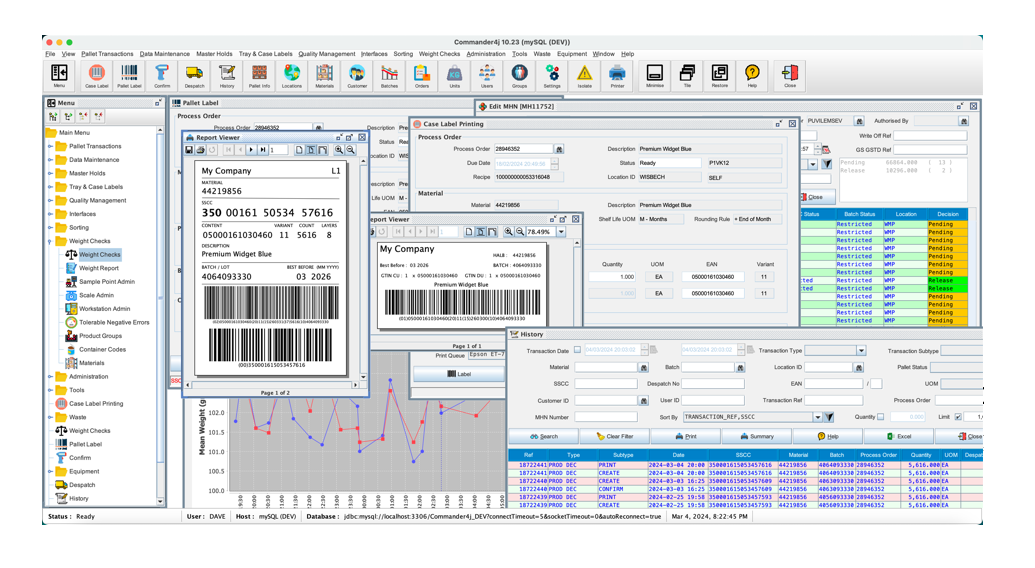Screen dimensions: 1035x568
Task: Open the Weight Checks menu bar item
Action: [x=439, y=54]
